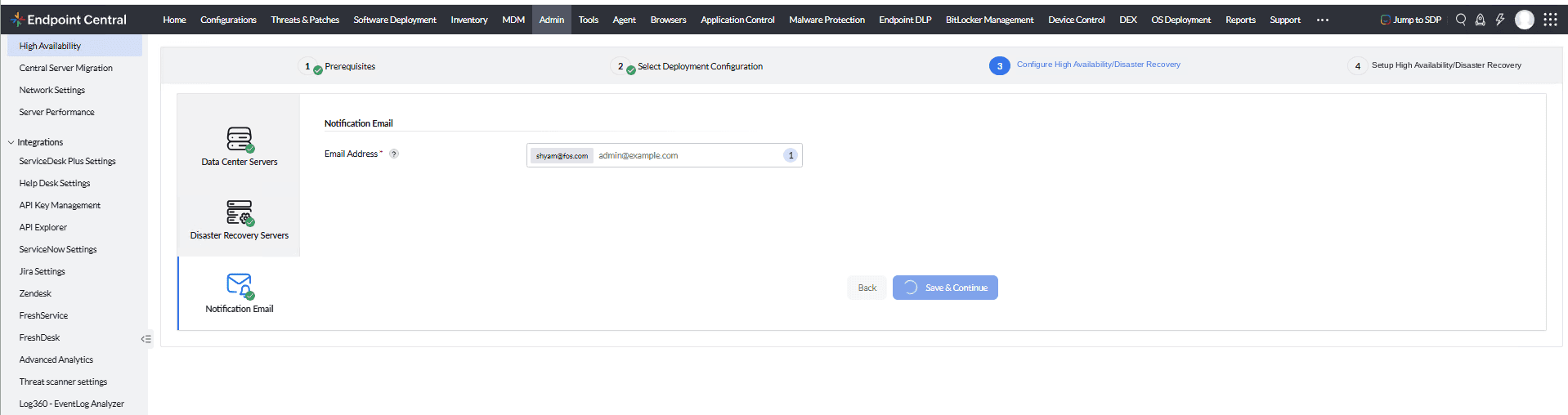
Task: Collapse the Integrations section
Action: pyautogui.click(x=11, y=142)
